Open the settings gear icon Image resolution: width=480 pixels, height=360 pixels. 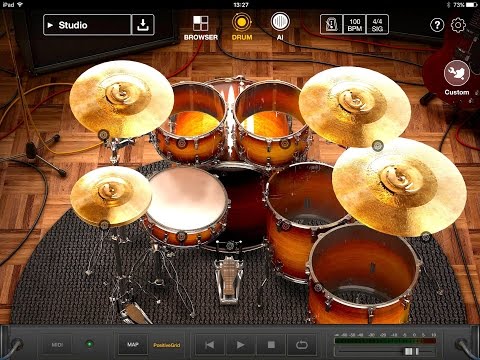click(458, 25)
